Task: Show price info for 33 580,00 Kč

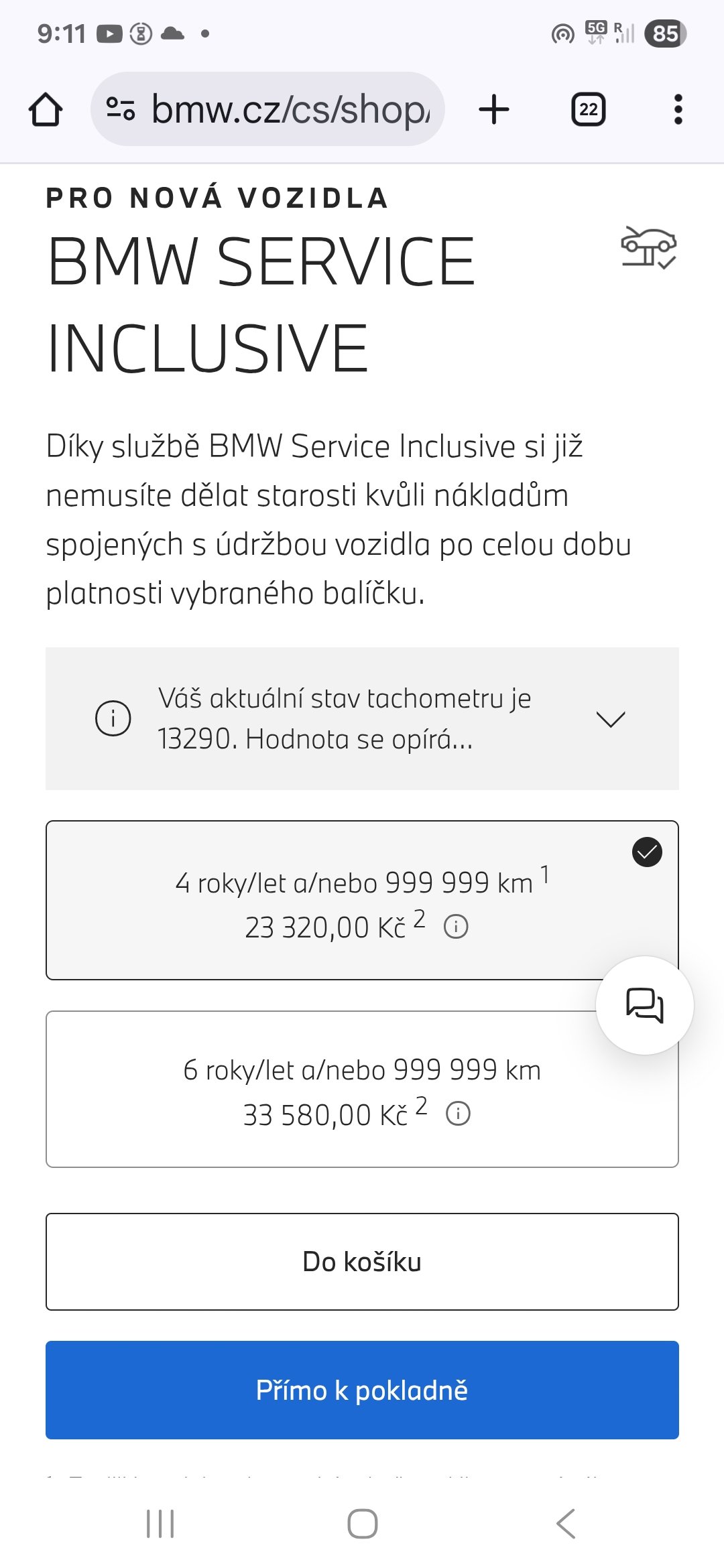Action: click(x=459, y=1114)
